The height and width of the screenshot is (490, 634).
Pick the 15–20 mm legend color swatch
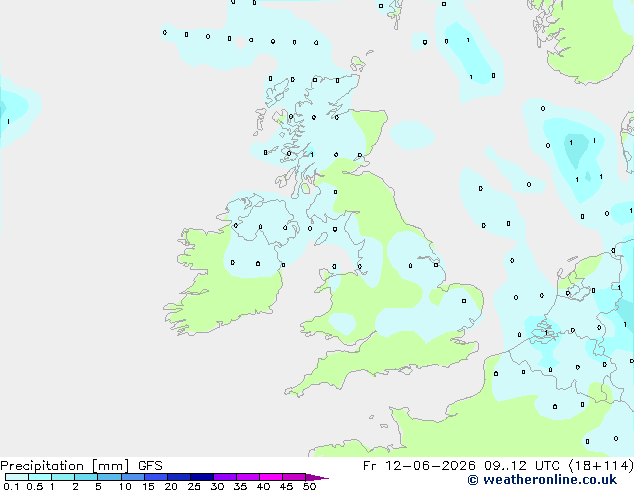point(156,477)
